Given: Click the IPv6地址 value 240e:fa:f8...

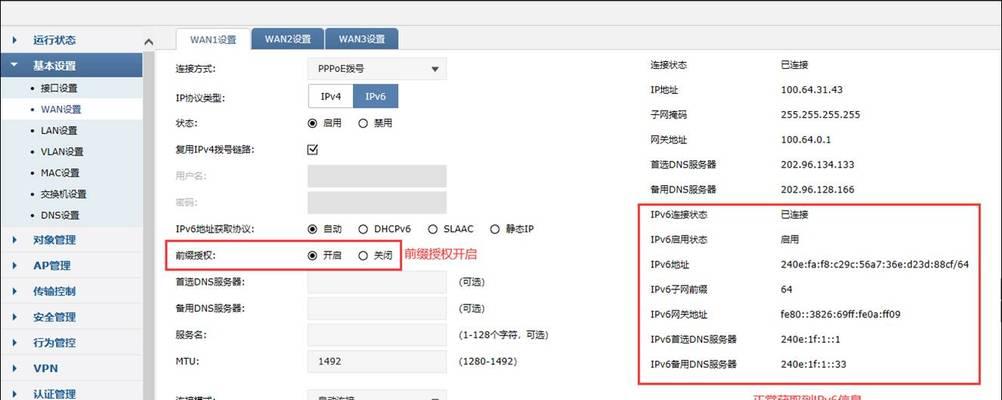Looking at the screenshot, I should pos(875,265).
